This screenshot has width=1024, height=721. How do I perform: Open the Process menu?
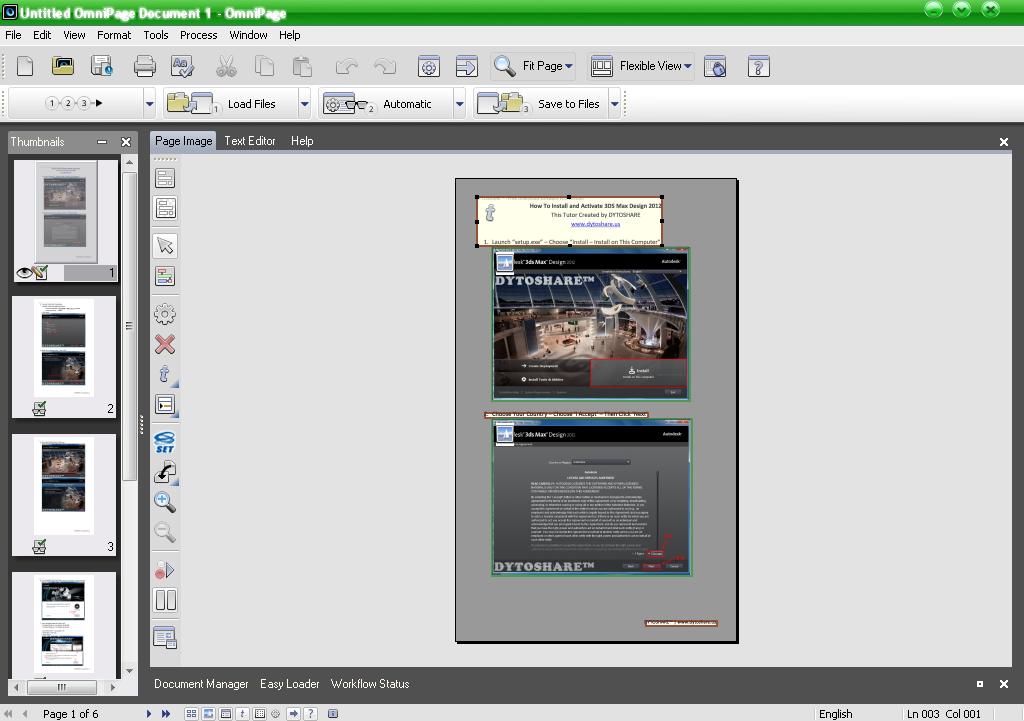click(x=199, y=35)
